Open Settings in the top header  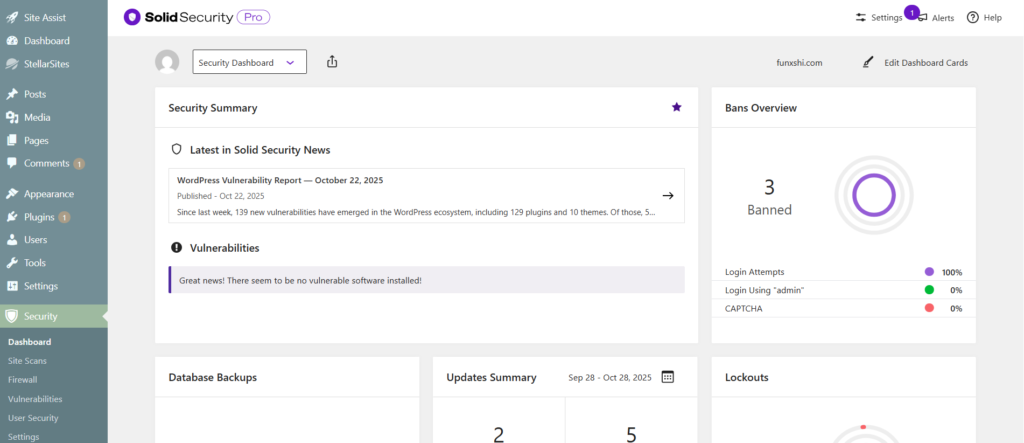878,18
